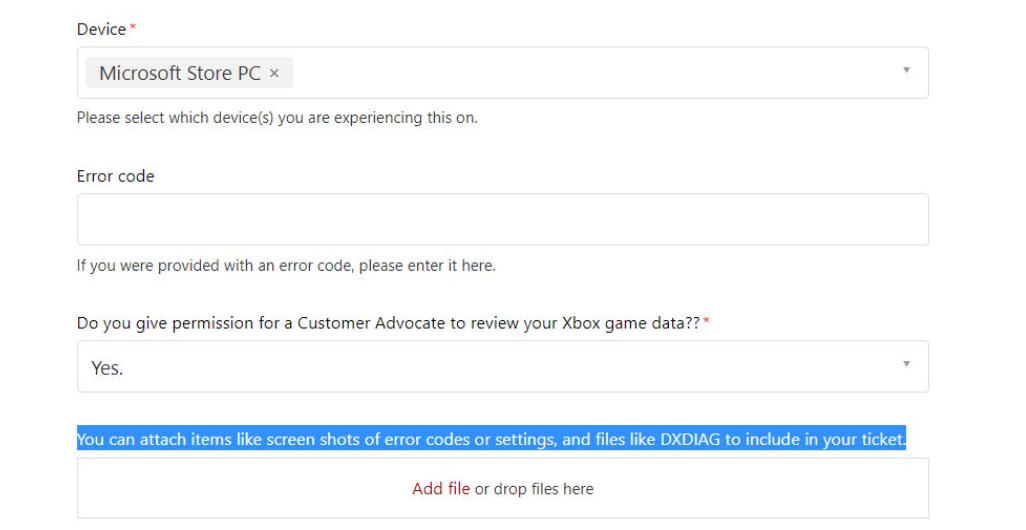This screenshot has height=530, width=1026.
Task: Select the Microsoft Store PC chip label
Action: (x=180, y=73)
